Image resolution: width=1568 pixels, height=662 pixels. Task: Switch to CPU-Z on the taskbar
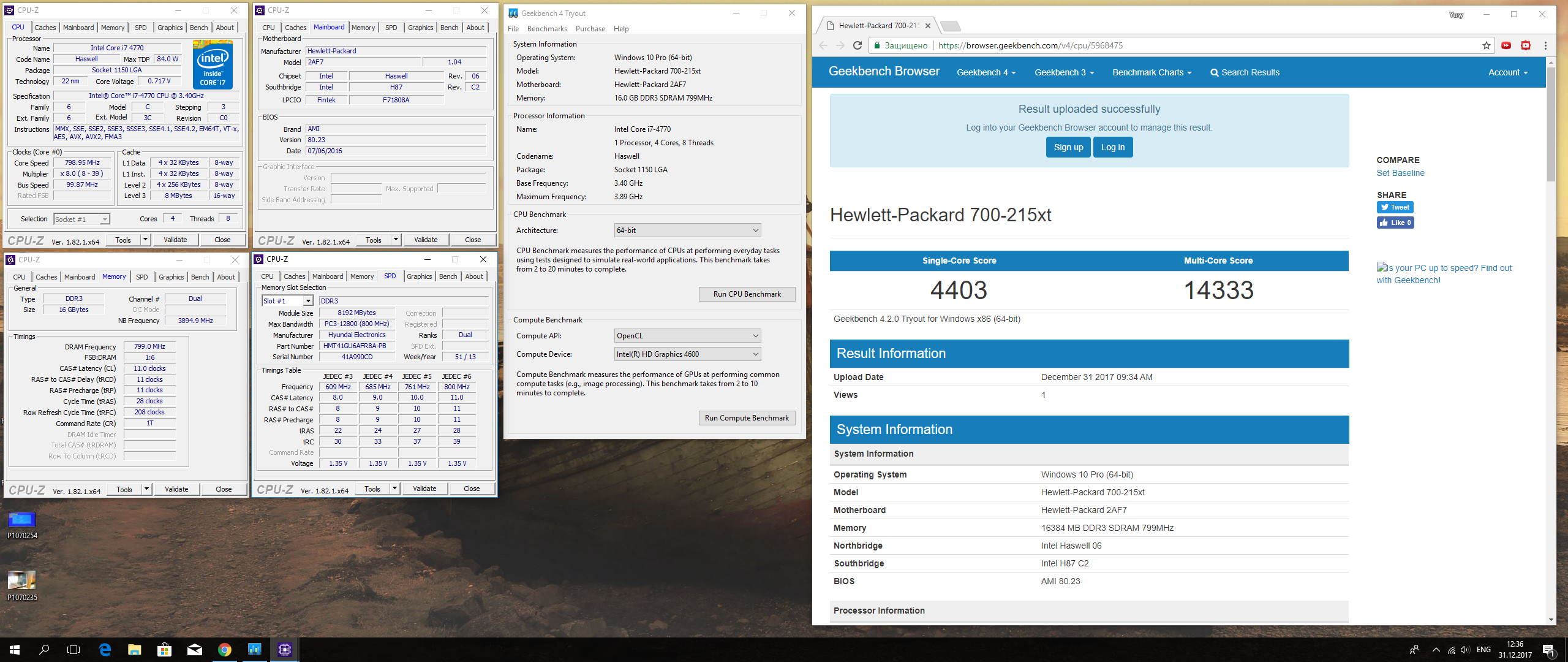coord(285,650)
